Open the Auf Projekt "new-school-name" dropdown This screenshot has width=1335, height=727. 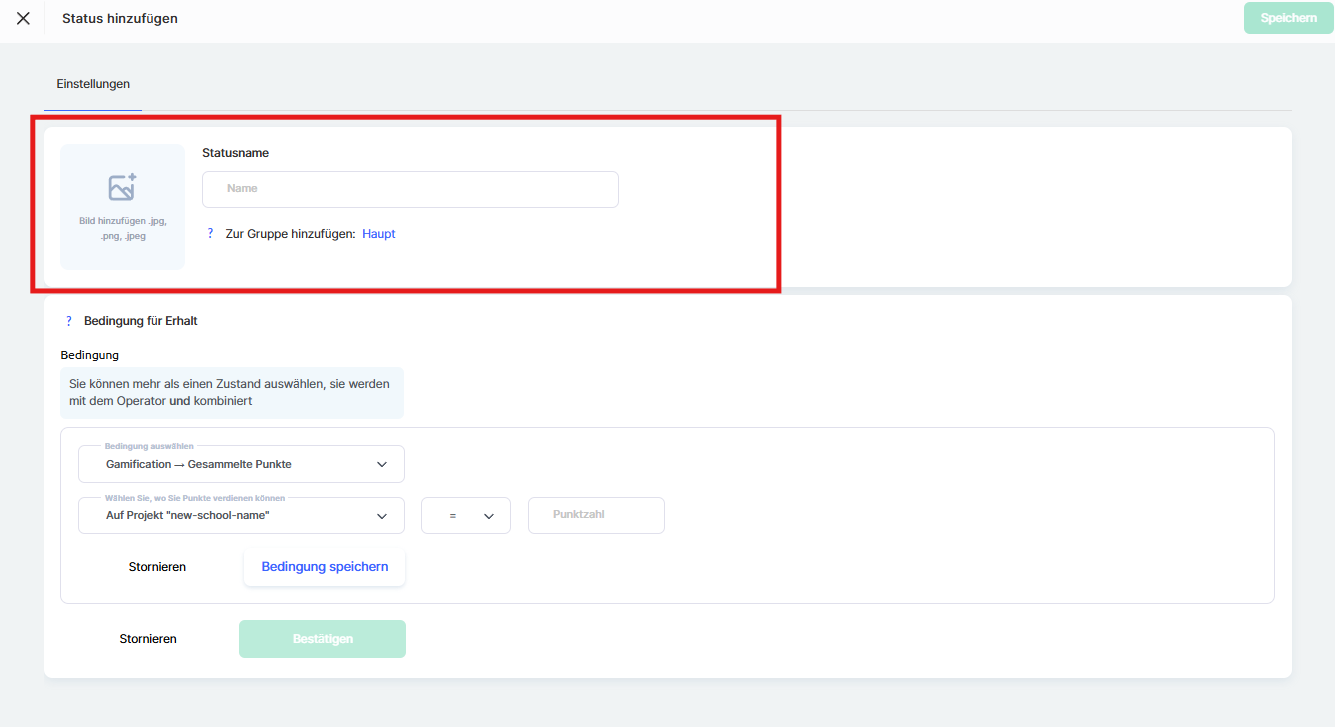click(240, 516)
